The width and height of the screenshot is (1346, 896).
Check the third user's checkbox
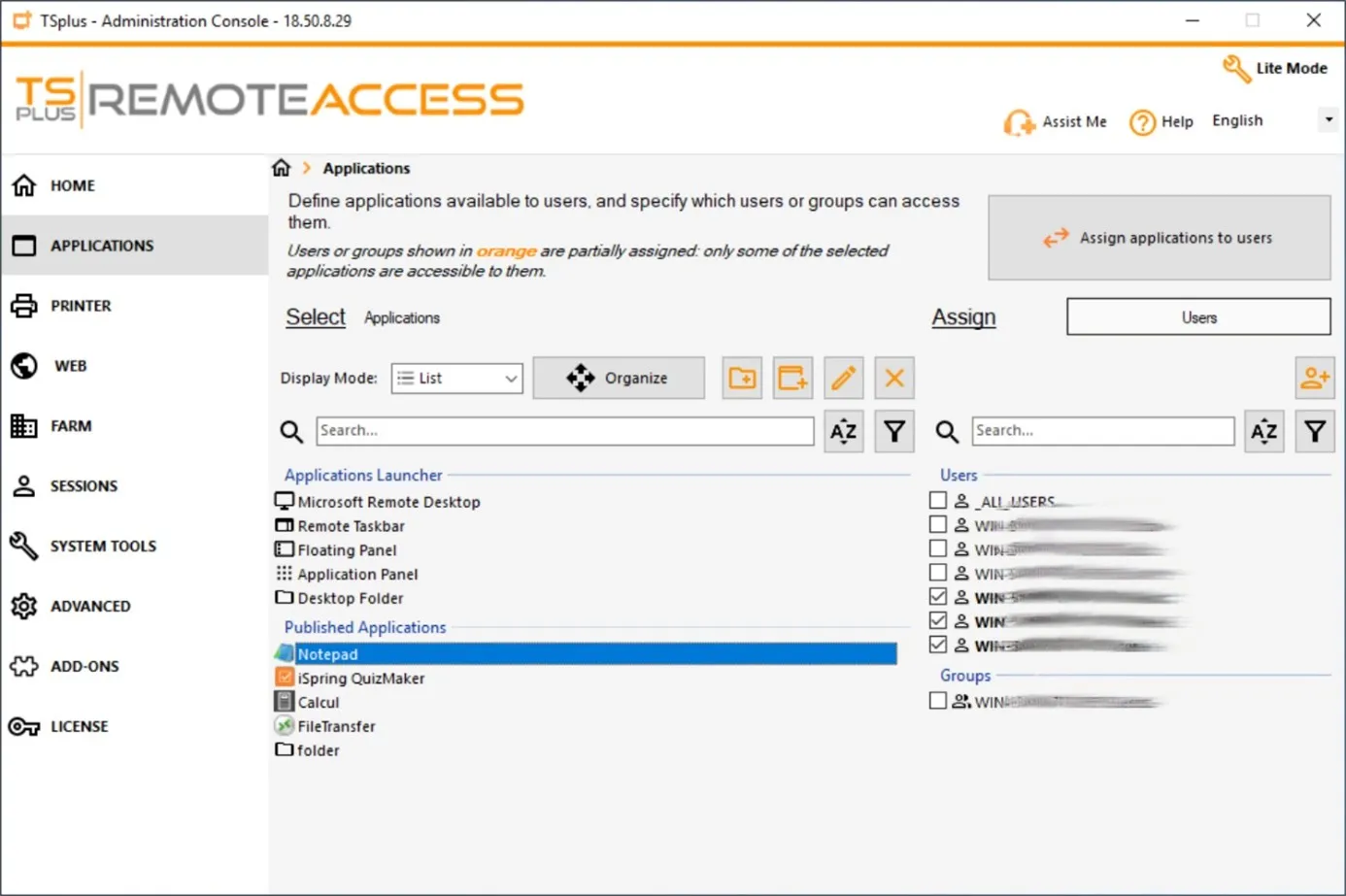(x=938, y=548)
